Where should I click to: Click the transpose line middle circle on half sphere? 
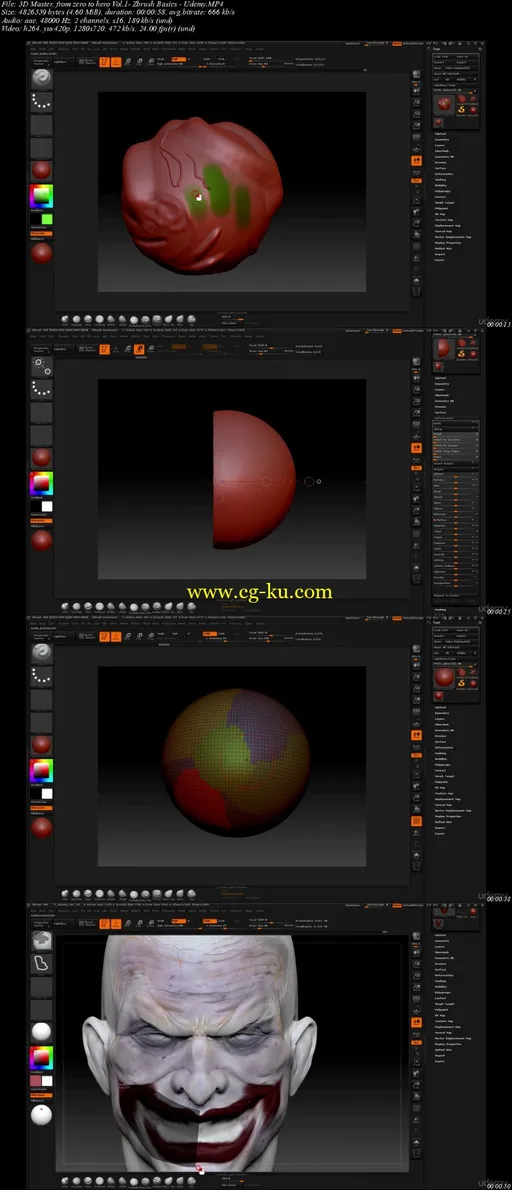coord(265,480)
